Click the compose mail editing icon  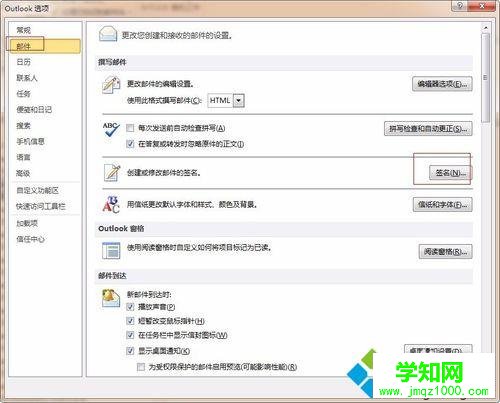point(111,85)
